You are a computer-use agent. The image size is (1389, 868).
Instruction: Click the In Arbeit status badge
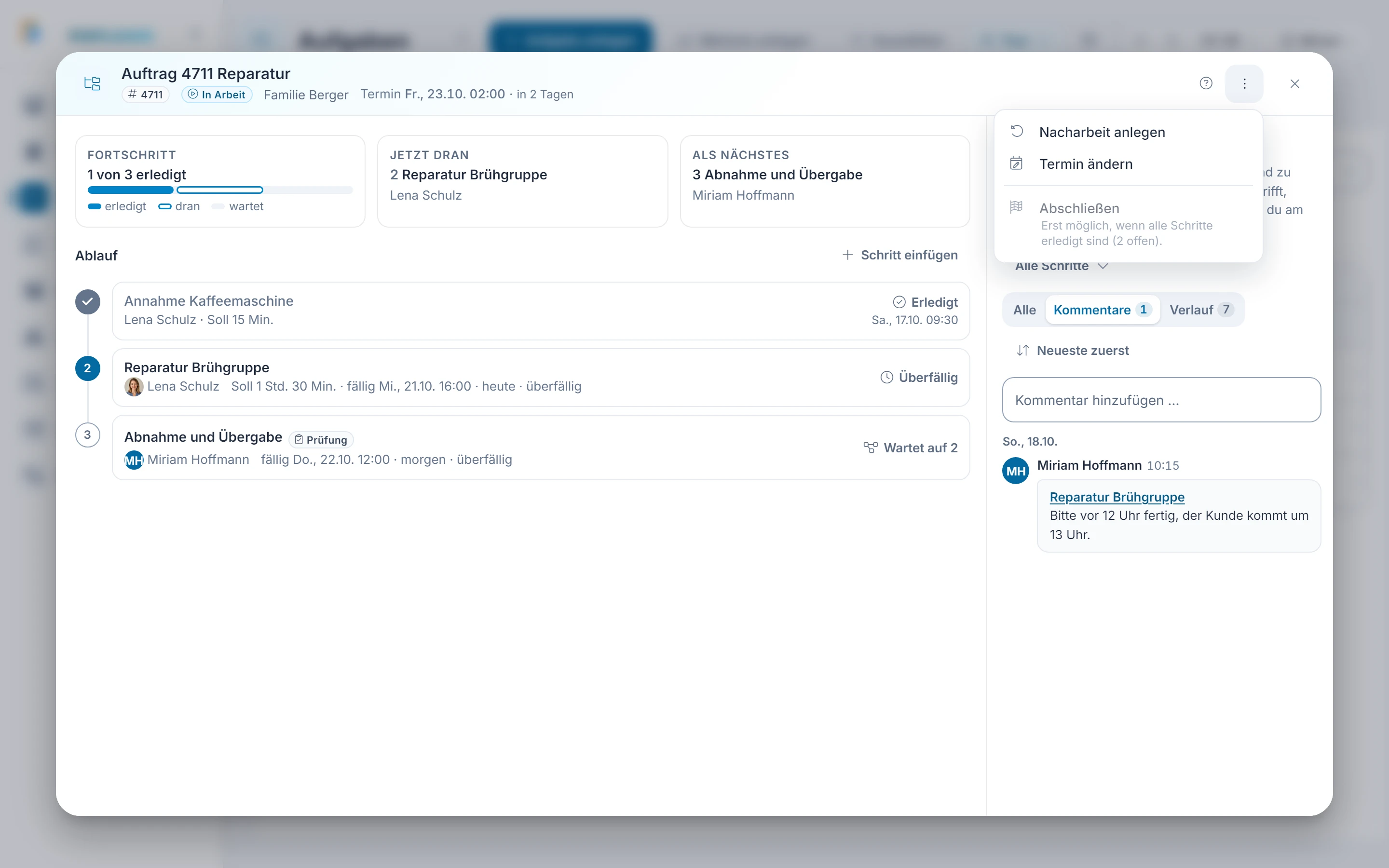point(217,95)
